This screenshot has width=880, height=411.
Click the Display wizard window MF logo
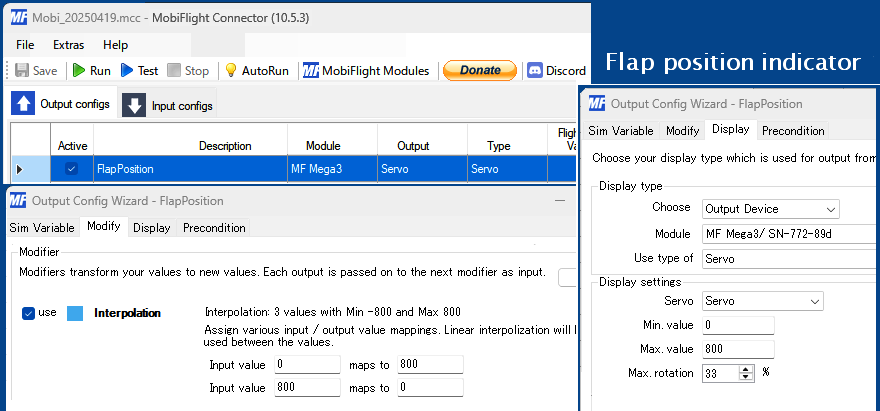(x=597, y=103)
